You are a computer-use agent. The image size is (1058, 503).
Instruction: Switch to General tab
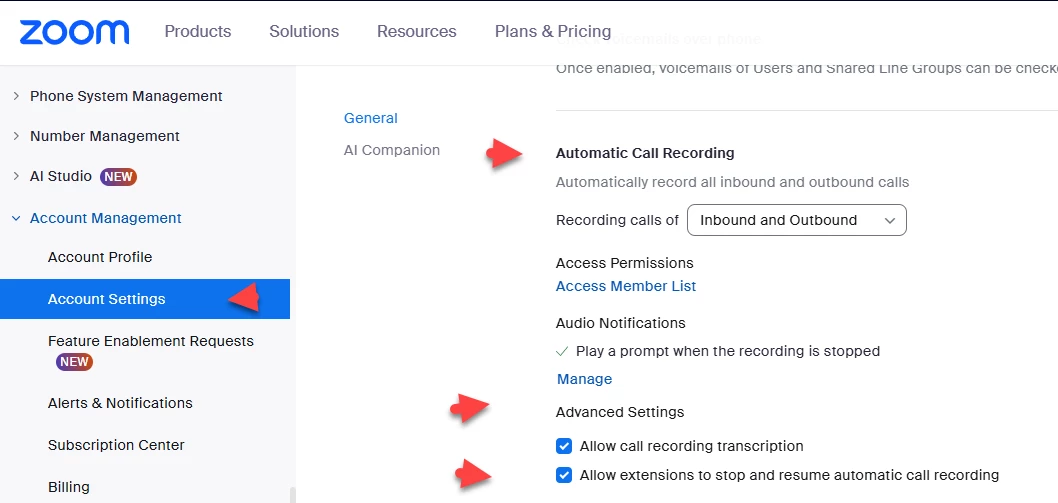[x=370, y=118]
